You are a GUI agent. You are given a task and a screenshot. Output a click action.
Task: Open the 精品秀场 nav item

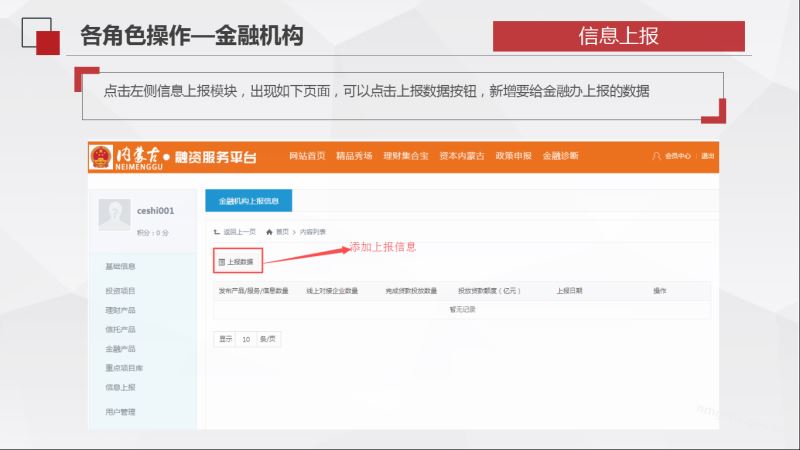(x=354, y=156)
